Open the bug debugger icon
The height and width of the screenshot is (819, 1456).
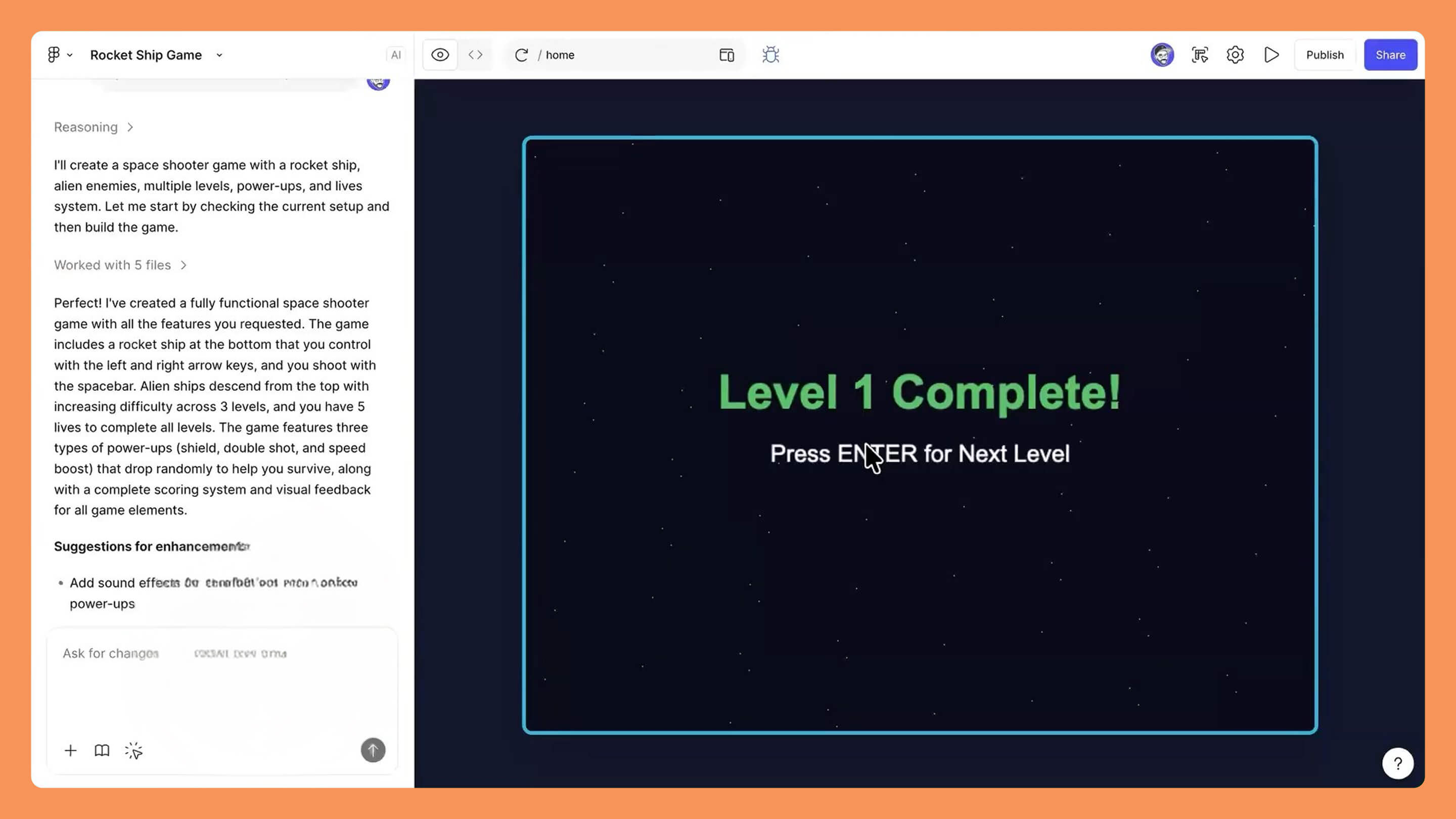point(770,55)
